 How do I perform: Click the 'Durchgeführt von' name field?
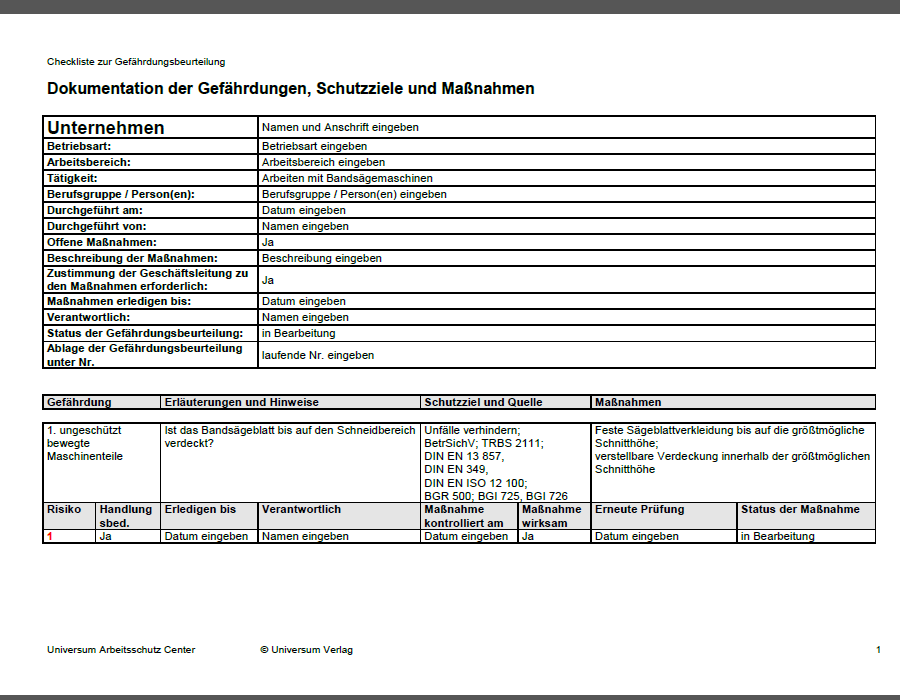[567, 227]
